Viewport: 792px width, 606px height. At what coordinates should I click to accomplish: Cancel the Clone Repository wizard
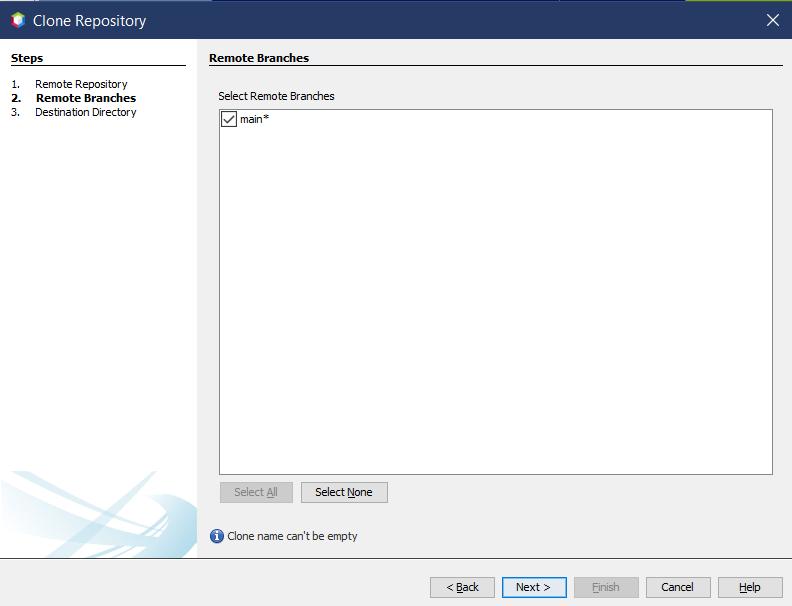pos(678,587)
